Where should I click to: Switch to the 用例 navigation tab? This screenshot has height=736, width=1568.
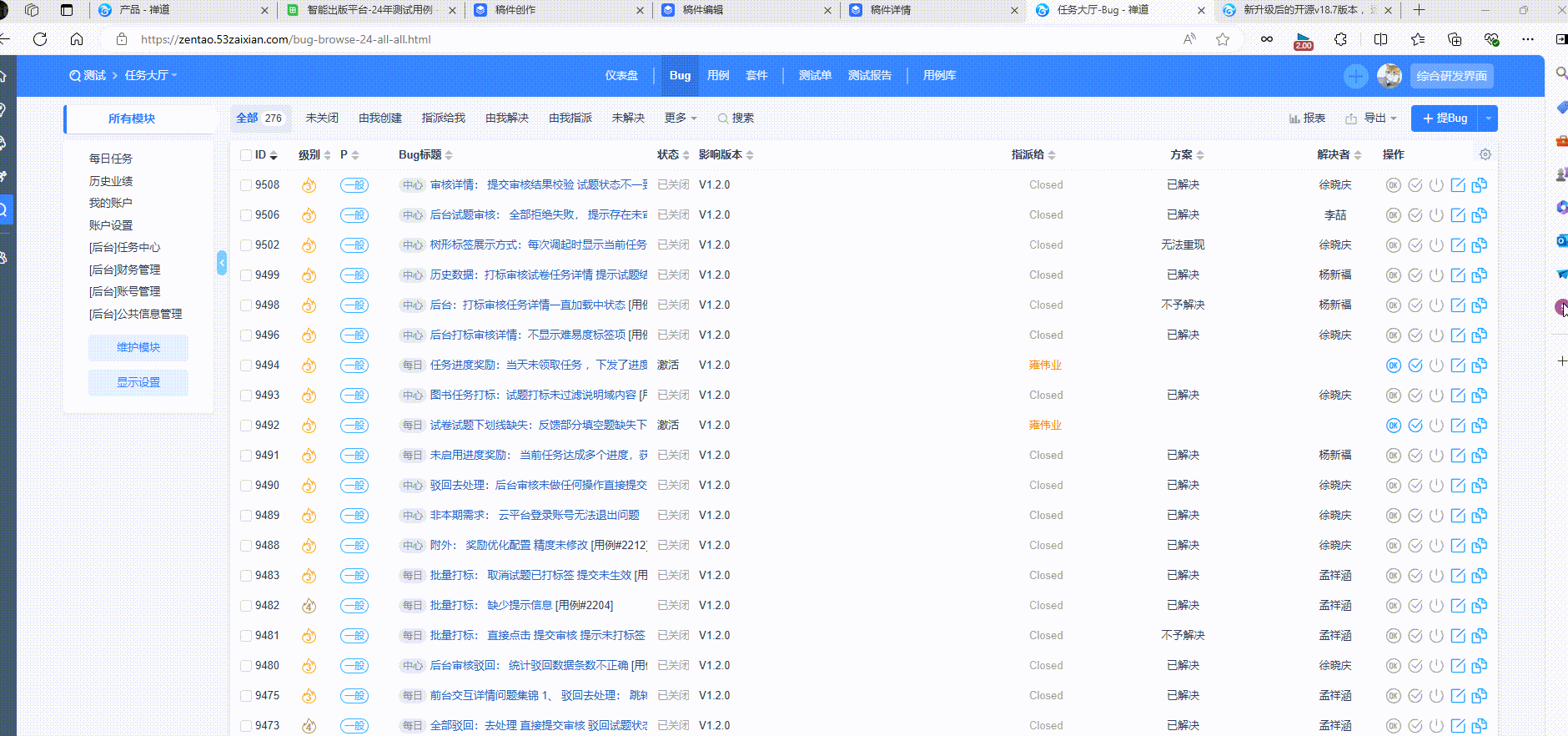pyautogui.click(x=717, y=76)
